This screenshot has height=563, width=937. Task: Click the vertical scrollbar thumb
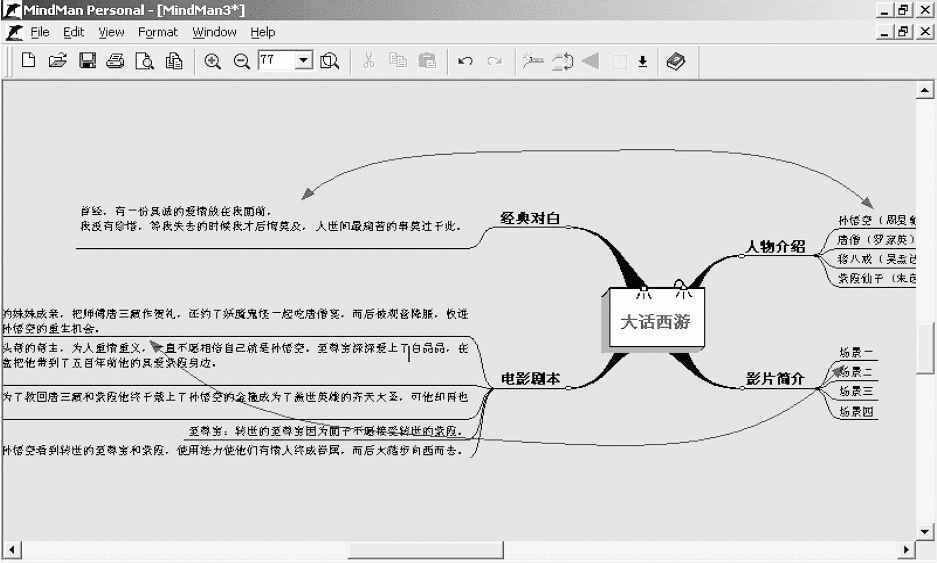(x=924, y=349)
